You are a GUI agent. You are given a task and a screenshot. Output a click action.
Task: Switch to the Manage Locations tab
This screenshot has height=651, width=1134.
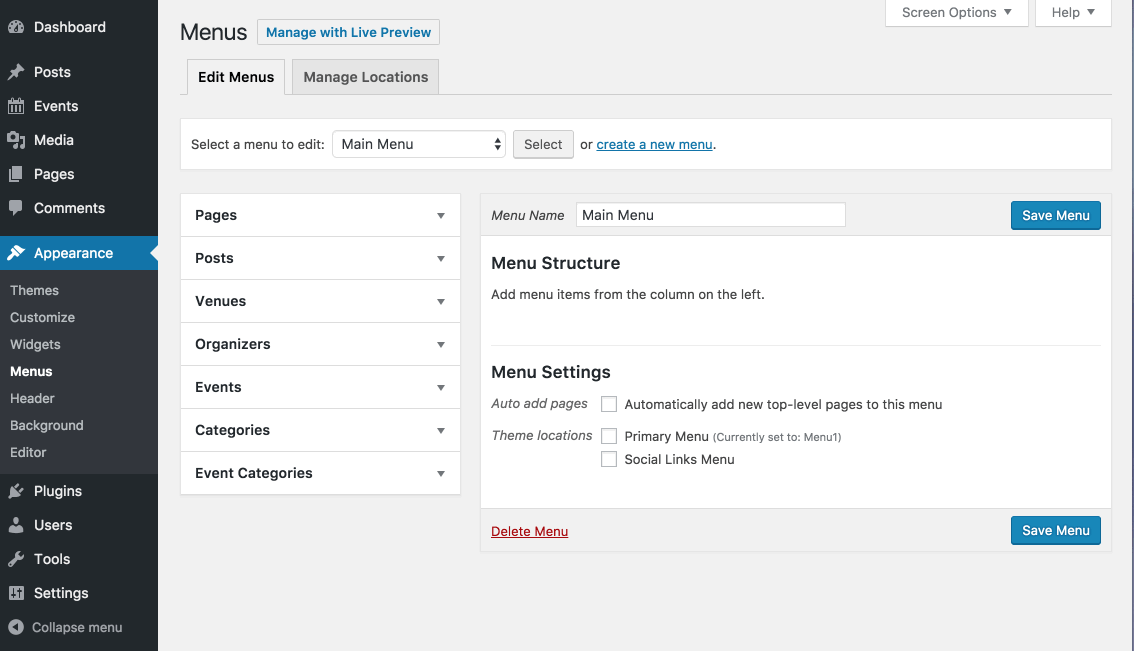tap(364, 76)
